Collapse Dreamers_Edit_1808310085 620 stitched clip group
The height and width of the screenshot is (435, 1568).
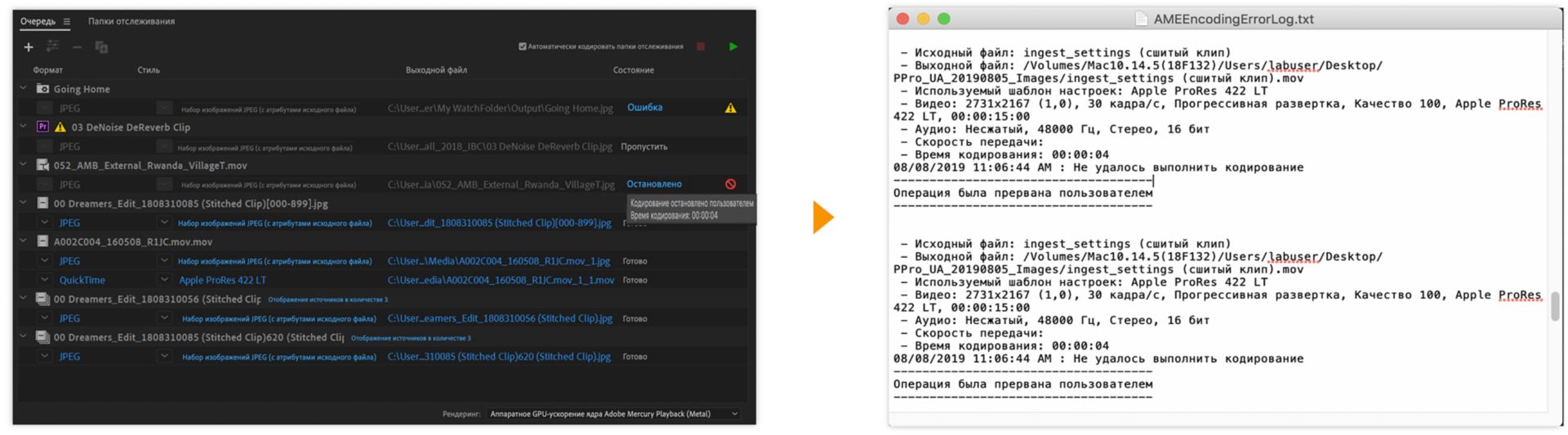[24, 336]
